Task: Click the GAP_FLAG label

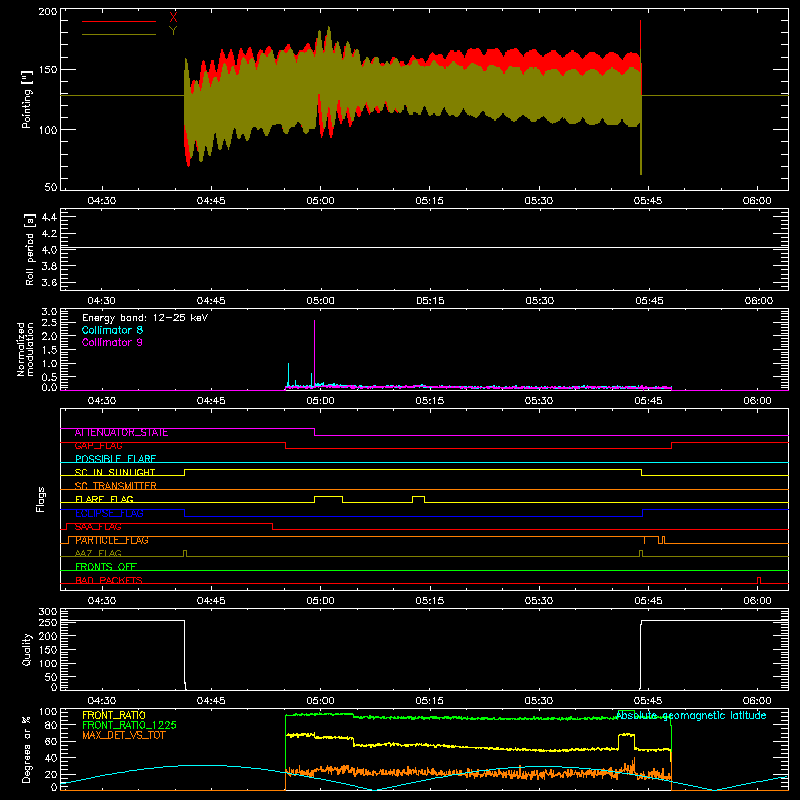Action: coord(98,446)
